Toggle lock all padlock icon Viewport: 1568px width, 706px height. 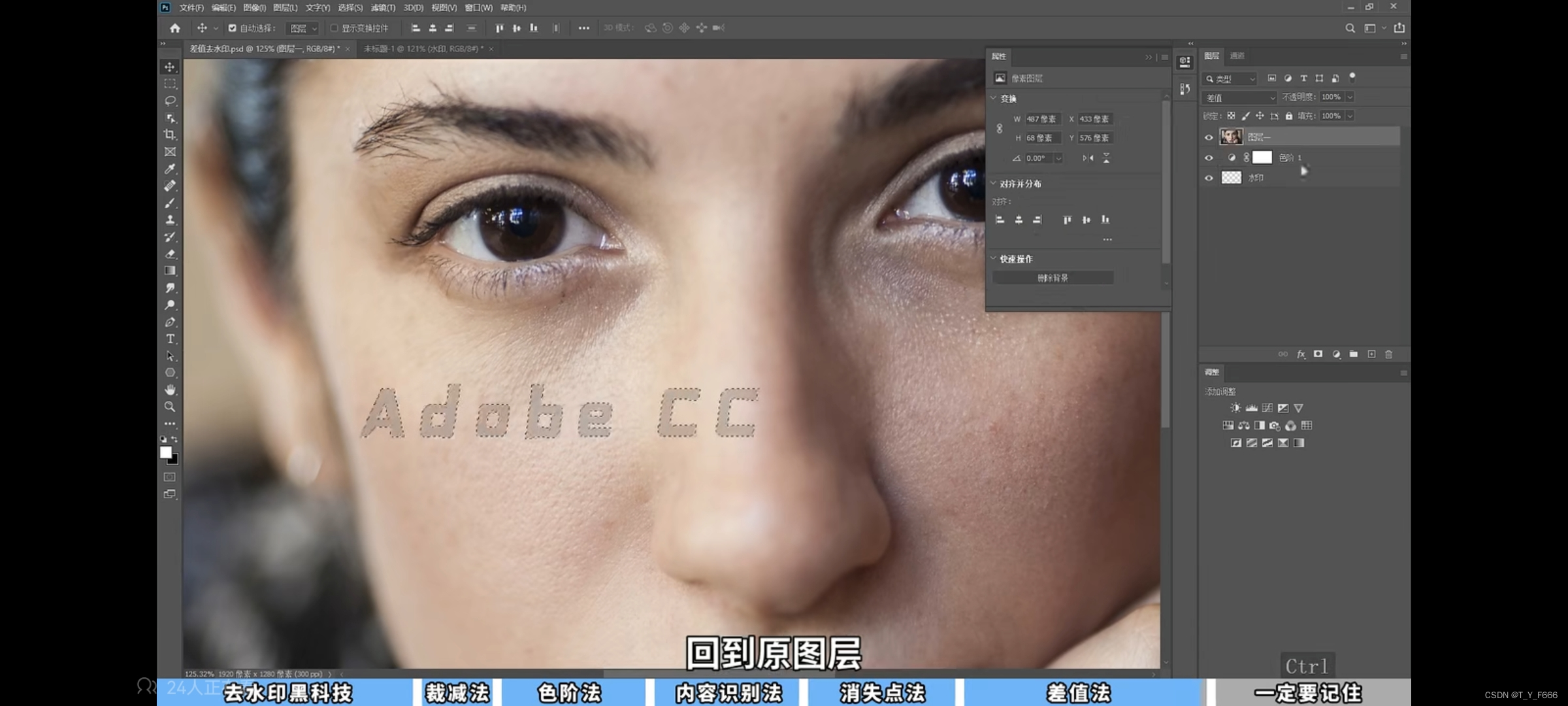(1288, 116)
